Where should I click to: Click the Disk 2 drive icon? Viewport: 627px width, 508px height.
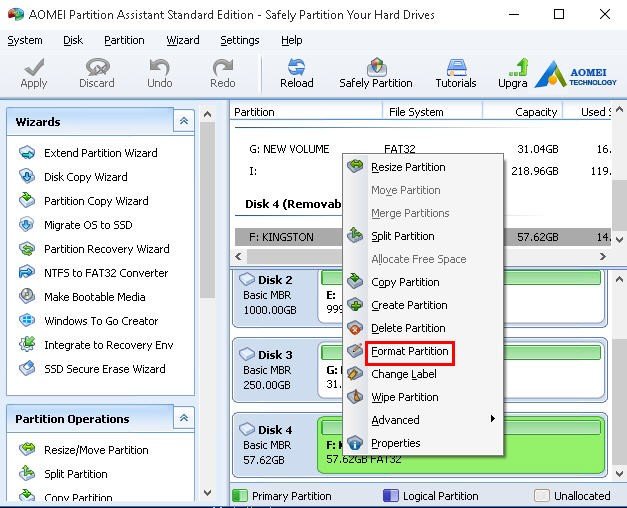pos(247,278)
